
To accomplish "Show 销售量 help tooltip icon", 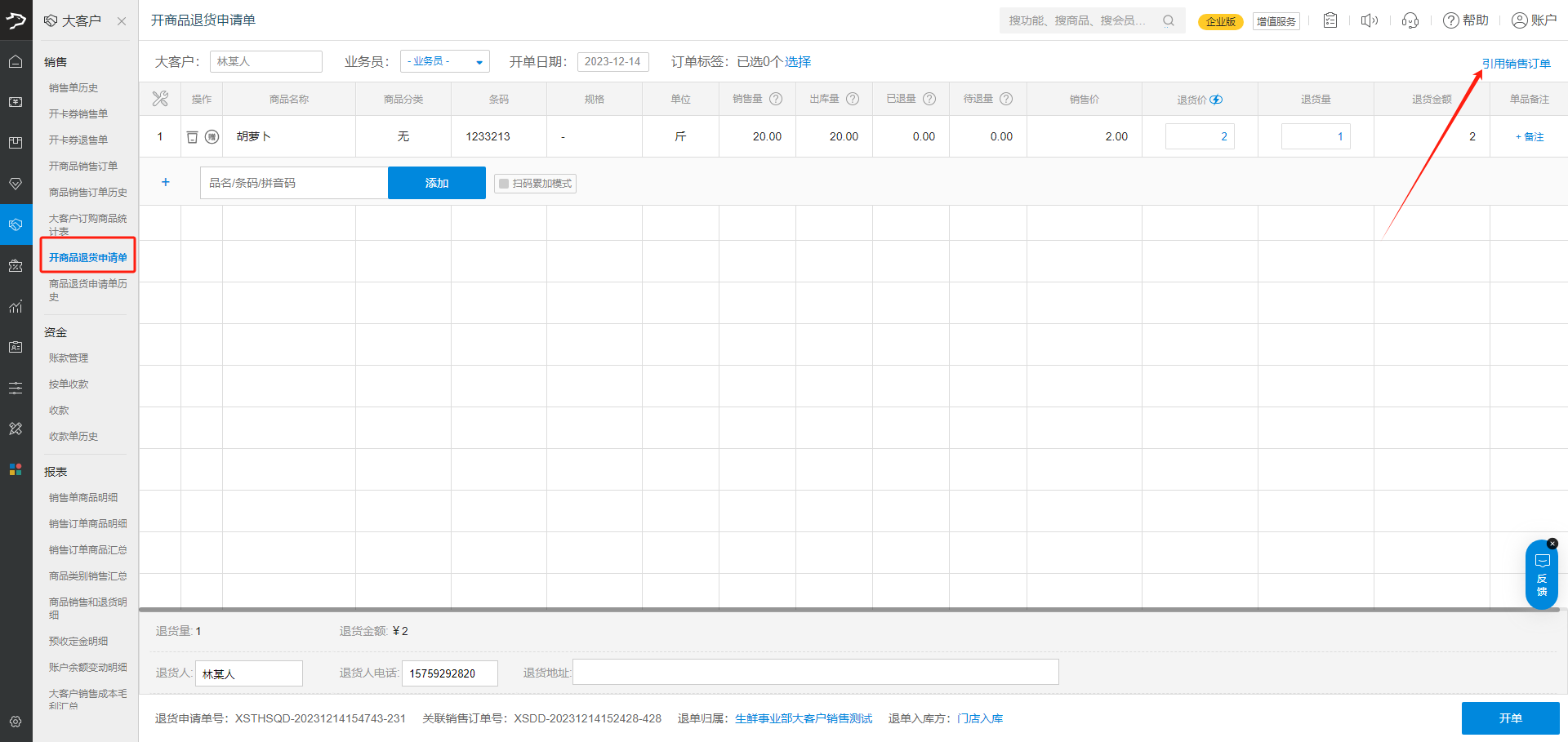I will coord(776,99).
